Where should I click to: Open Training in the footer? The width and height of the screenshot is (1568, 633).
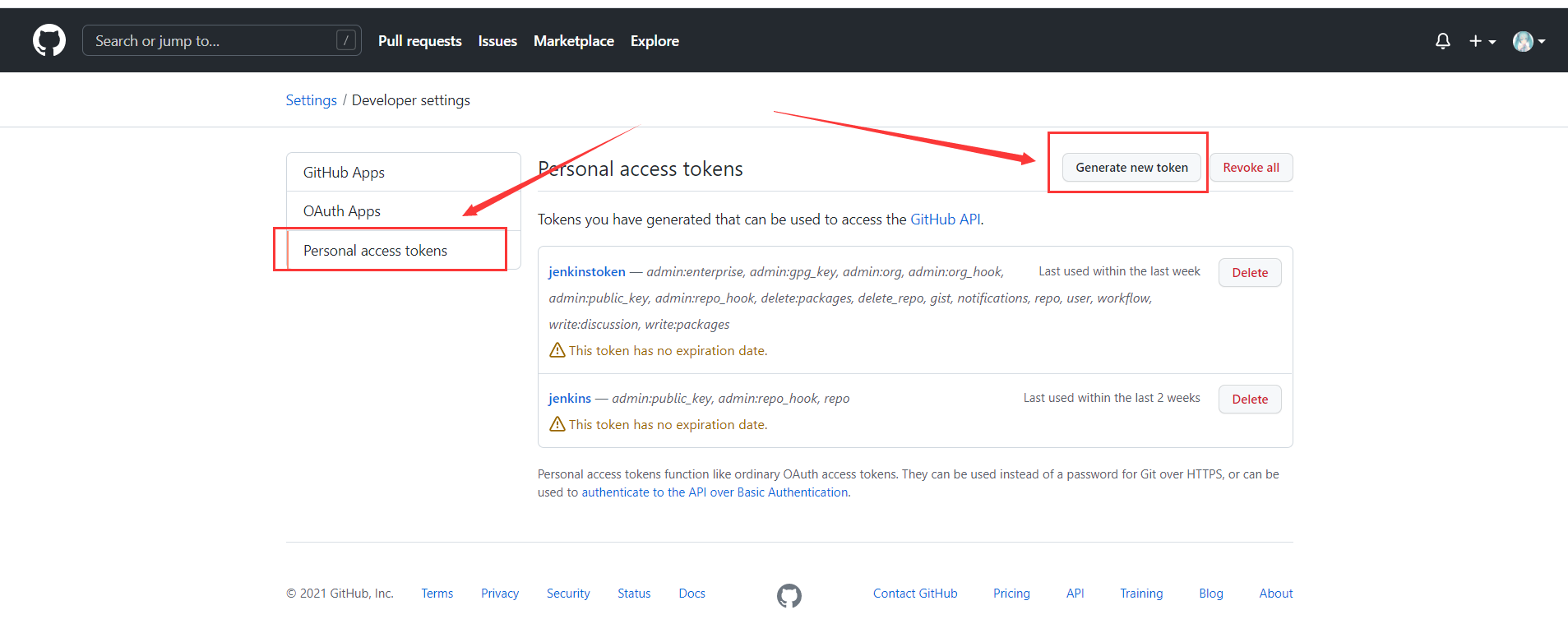pyautogui.click(x=1141, y=594)
